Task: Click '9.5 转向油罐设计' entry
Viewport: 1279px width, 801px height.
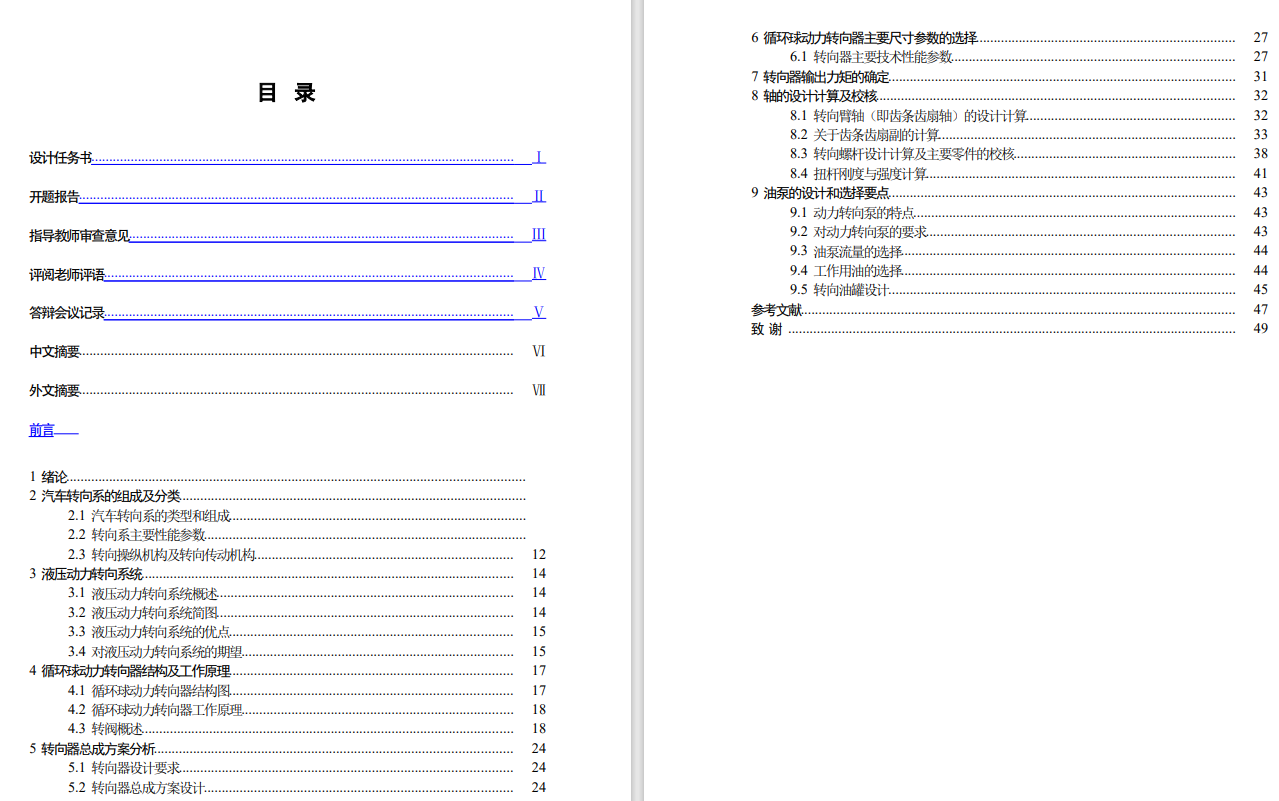Action: [x=1029, y=290]
